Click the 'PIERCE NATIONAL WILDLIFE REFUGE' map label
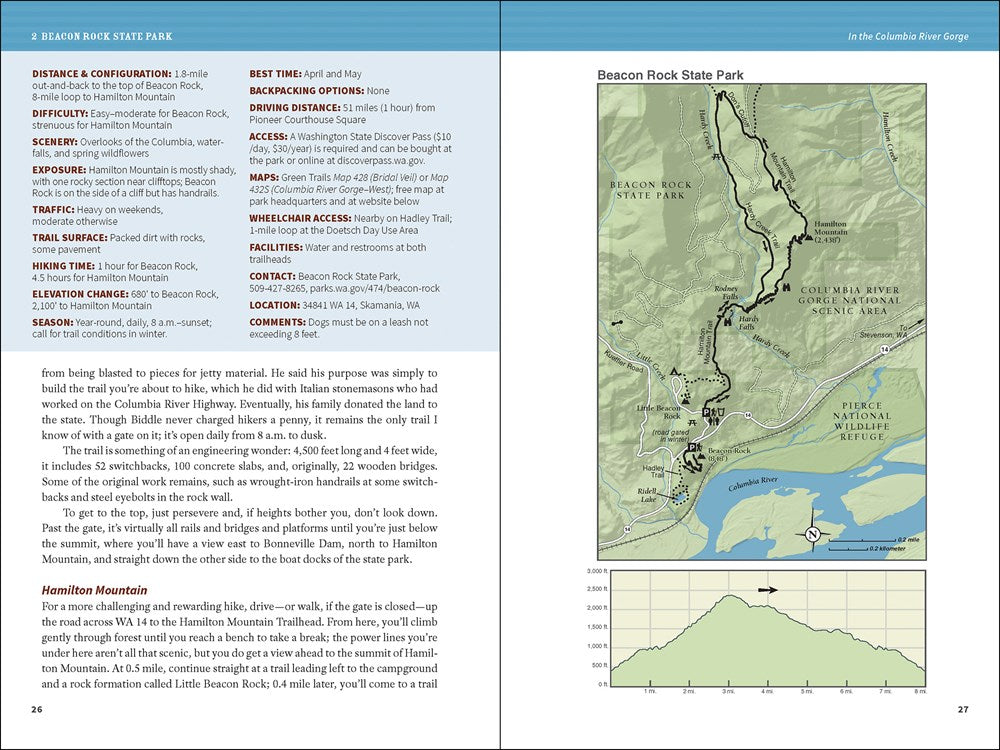Screen dimensions: 1000x750 pyautogui.click(x=862, y=422)
